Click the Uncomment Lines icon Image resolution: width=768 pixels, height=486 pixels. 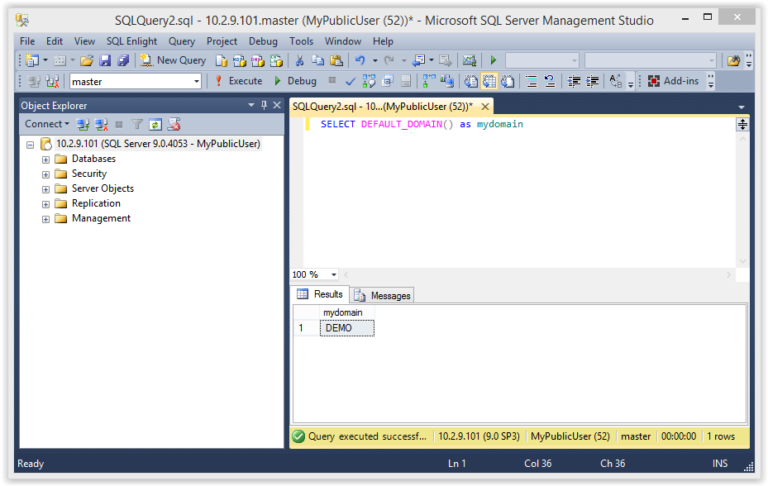tap(550, 81)
